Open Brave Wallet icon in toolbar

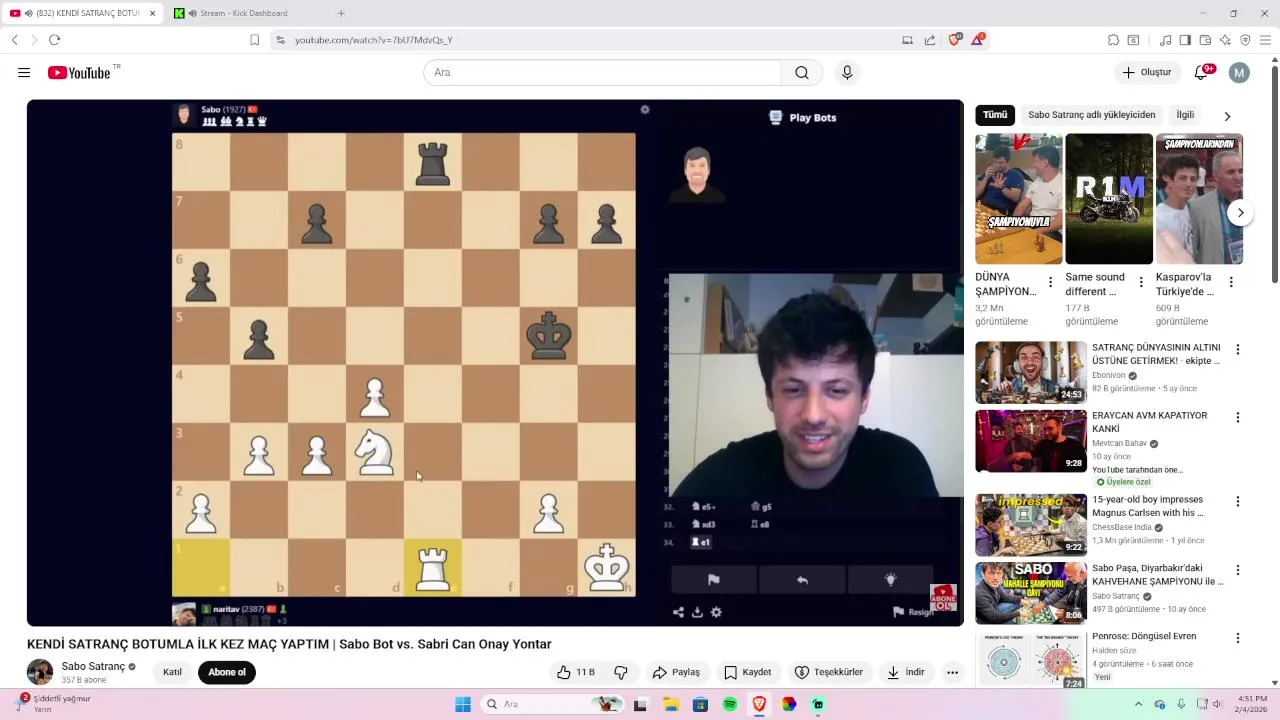pyautogui.click(x=1205, y=40)
